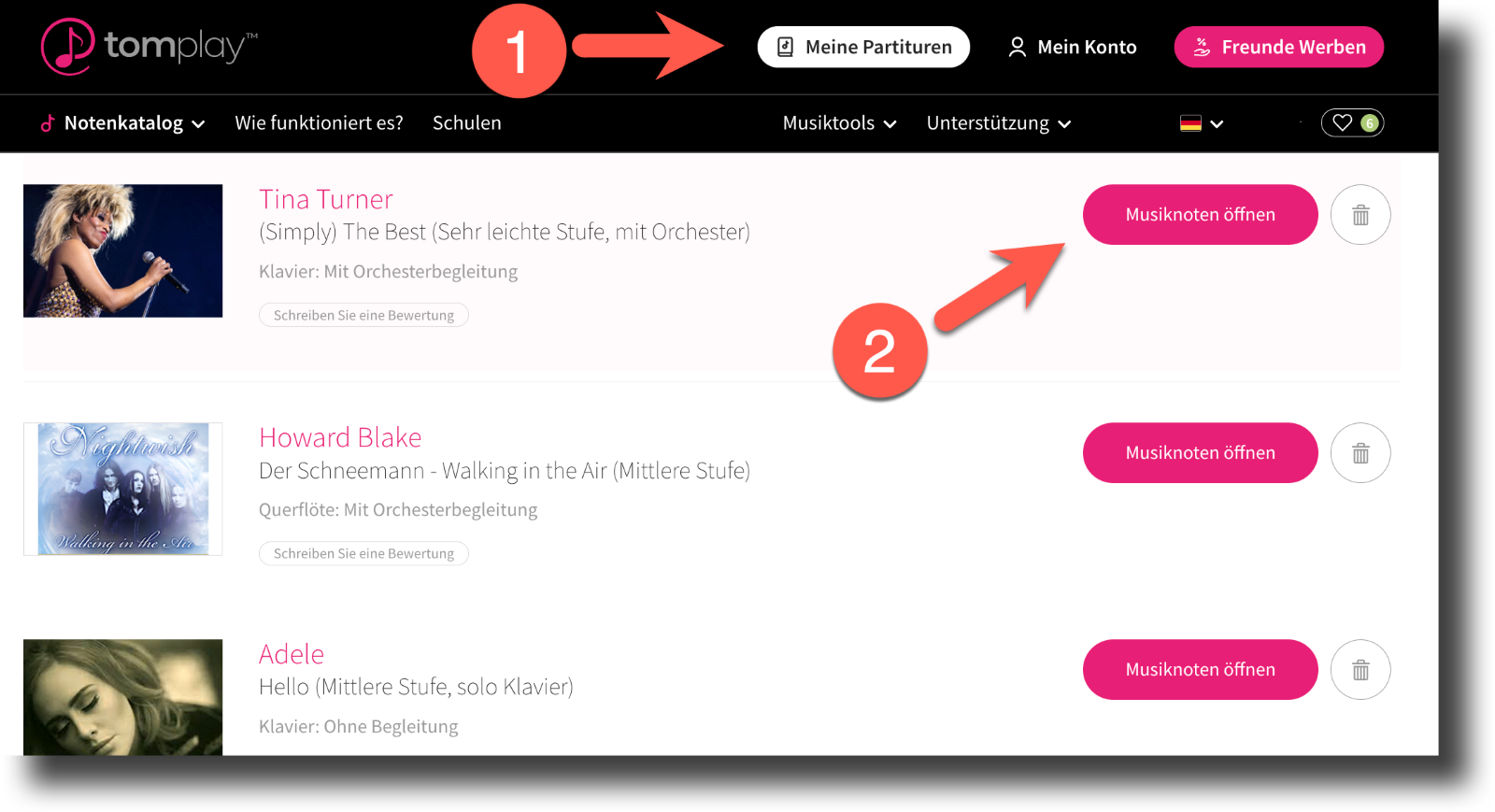Viewport: 1495px width, 812px height.
Task: Write a review for Tina Turner score
Action: [363, 316]
